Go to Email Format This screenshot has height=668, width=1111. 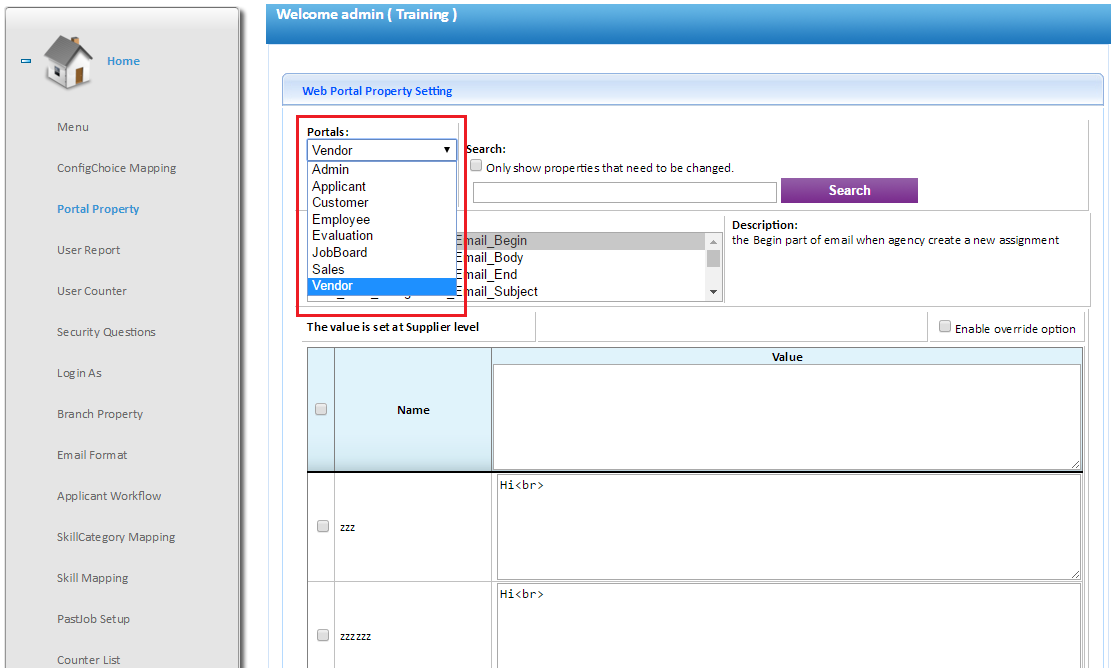92,455
